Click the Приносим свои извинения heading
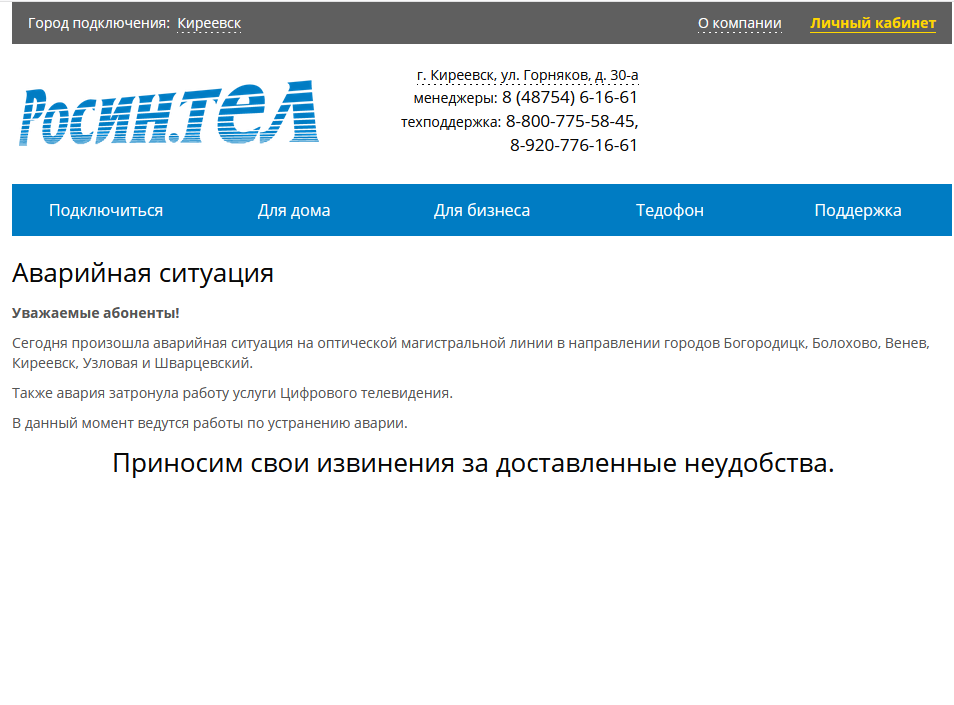 click(473, 463)
